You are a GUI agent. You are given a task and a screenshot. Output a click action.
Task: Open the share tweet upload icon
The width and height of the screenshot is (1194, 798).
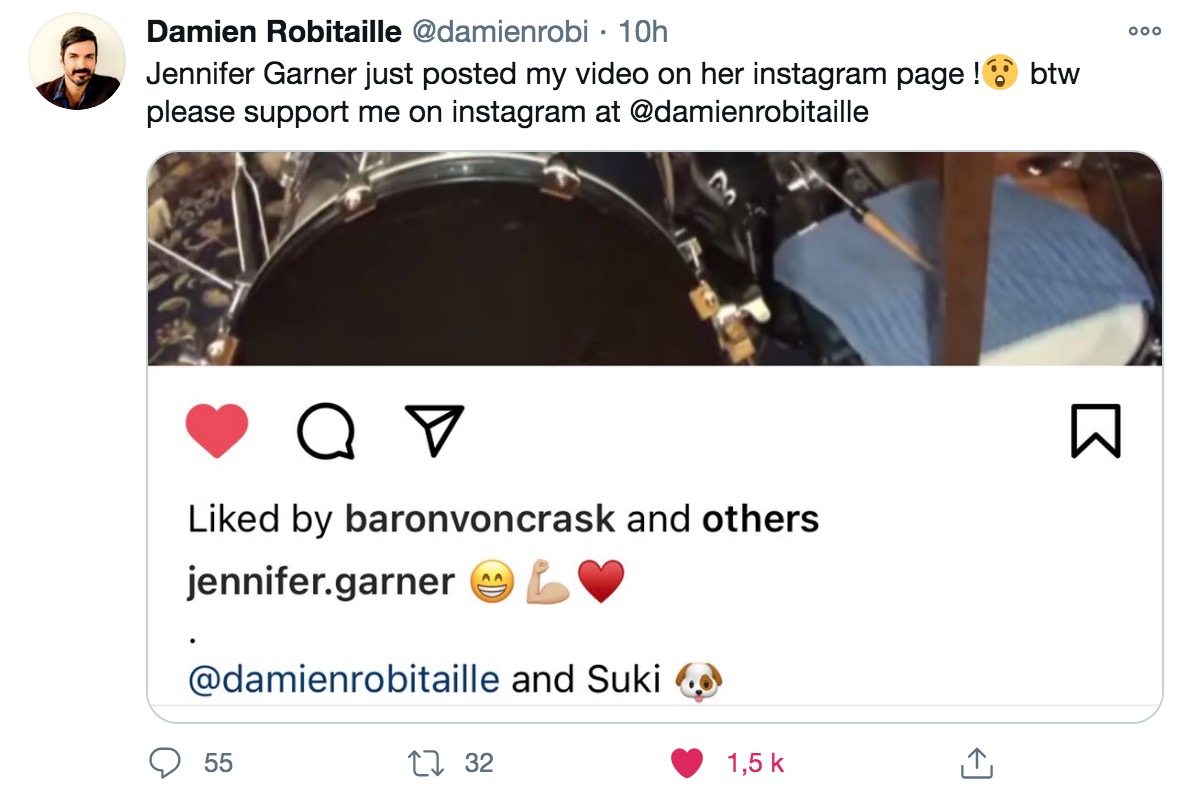[976, 763]
